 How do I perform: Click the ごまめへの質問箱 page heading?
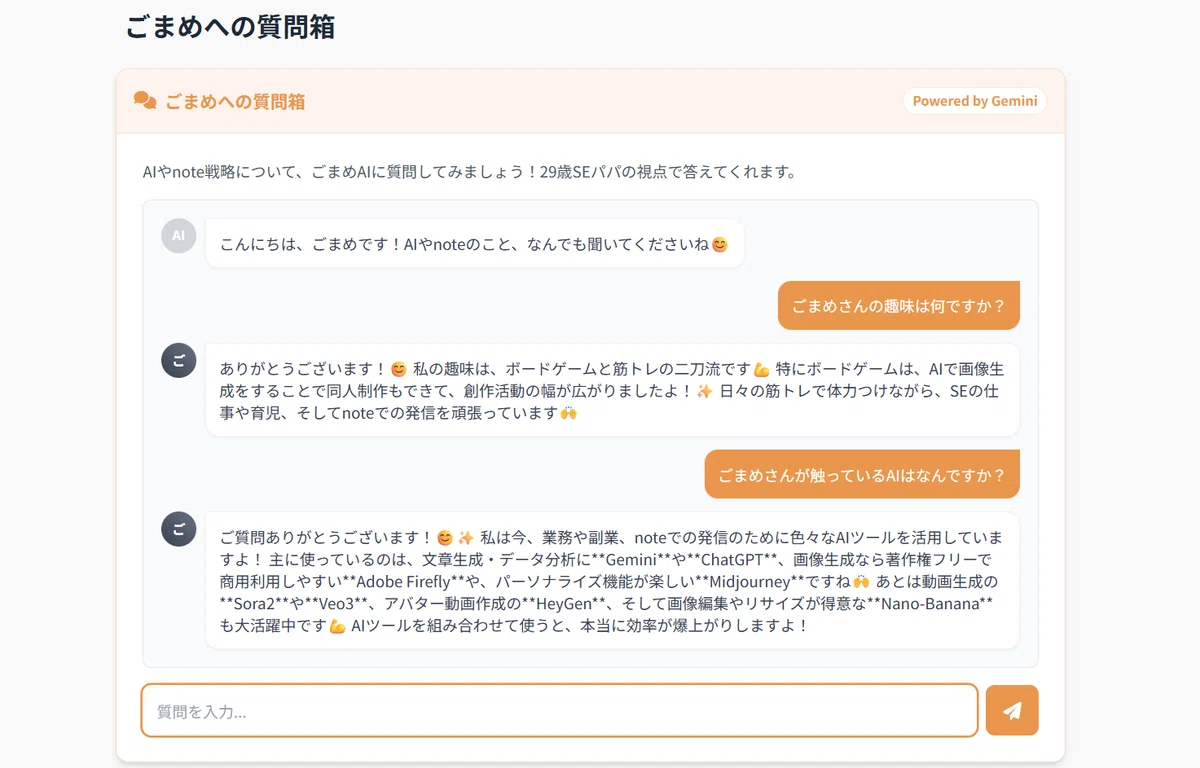coord(231,27)
